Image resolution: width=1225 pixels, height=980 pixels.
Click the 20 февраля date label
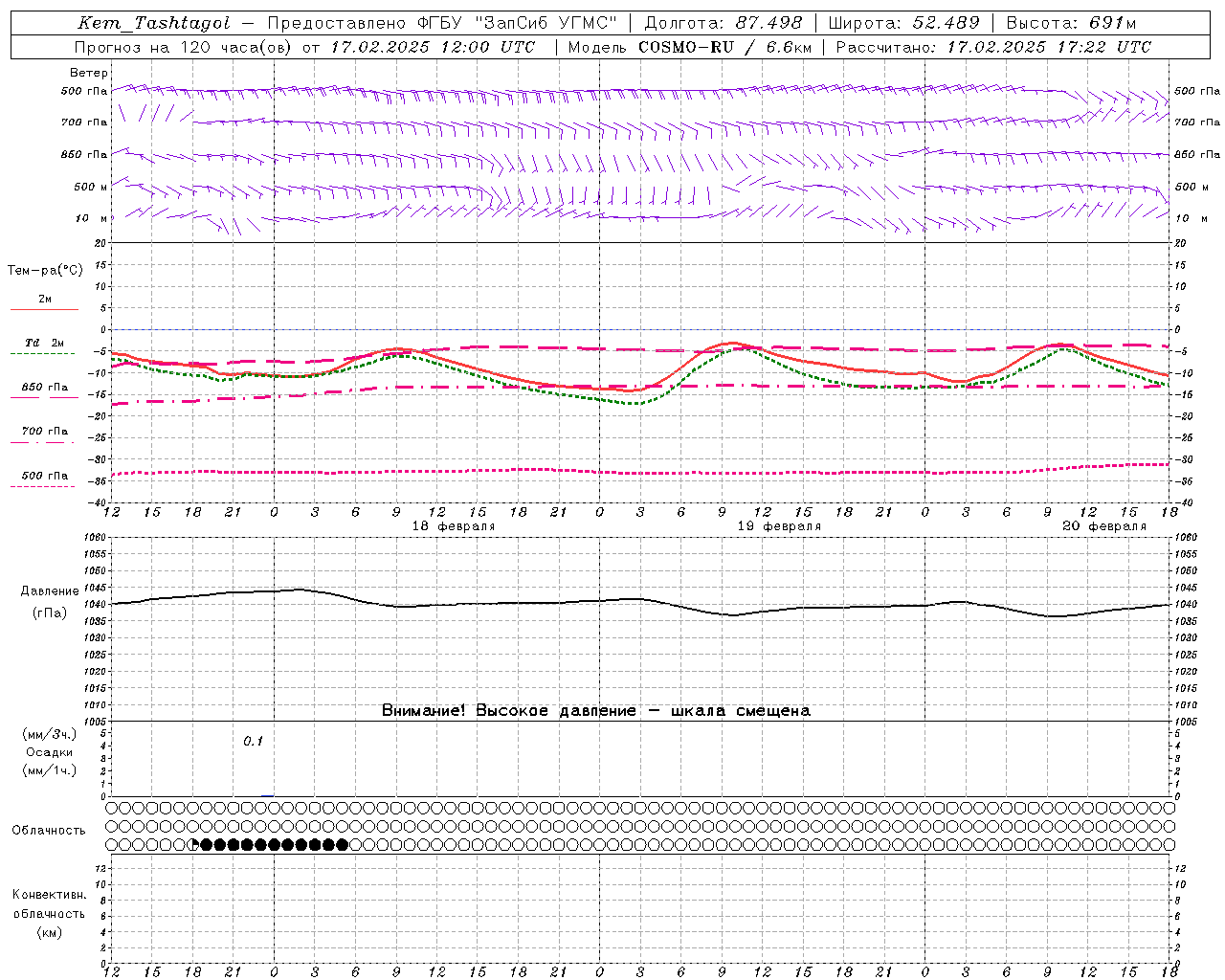1104,526
